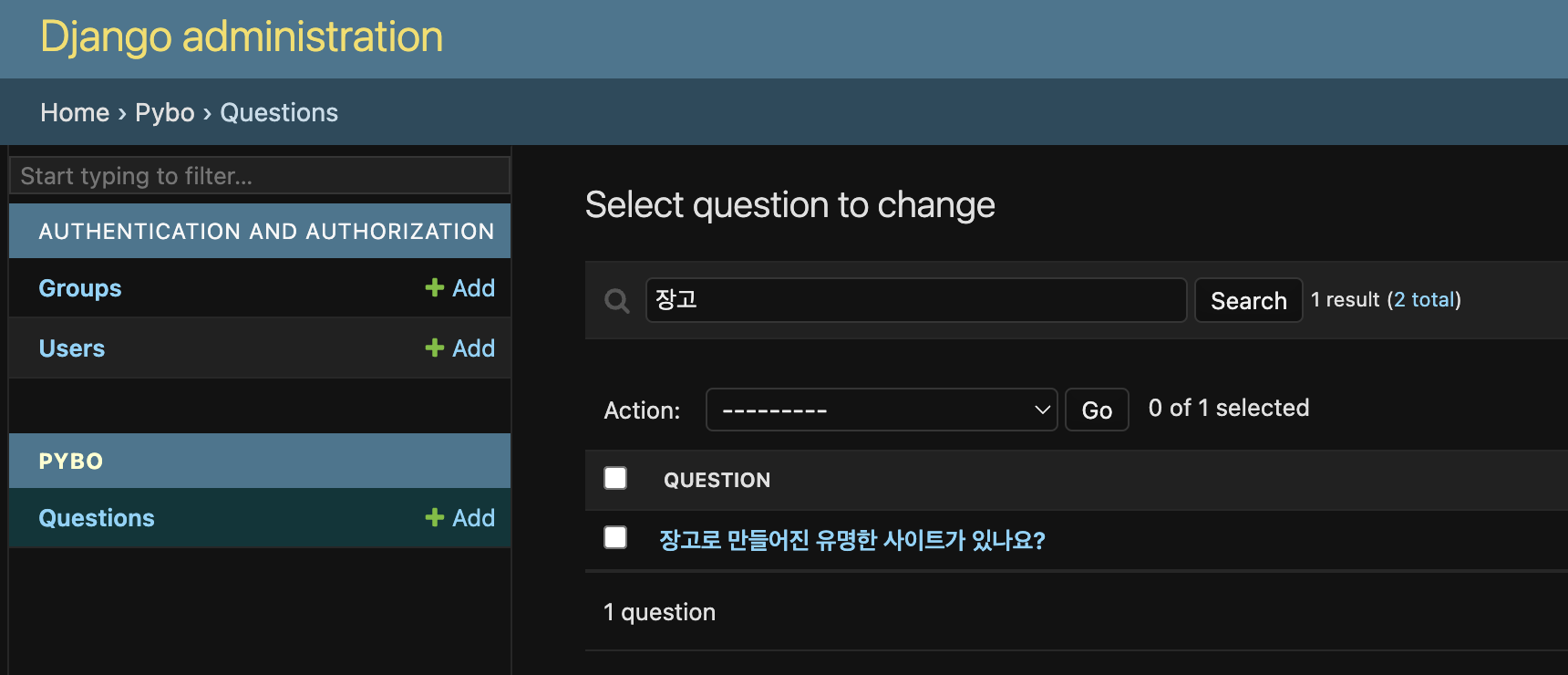
Task: Check the box for the 장고로 question row
Action: coord(615,538)
